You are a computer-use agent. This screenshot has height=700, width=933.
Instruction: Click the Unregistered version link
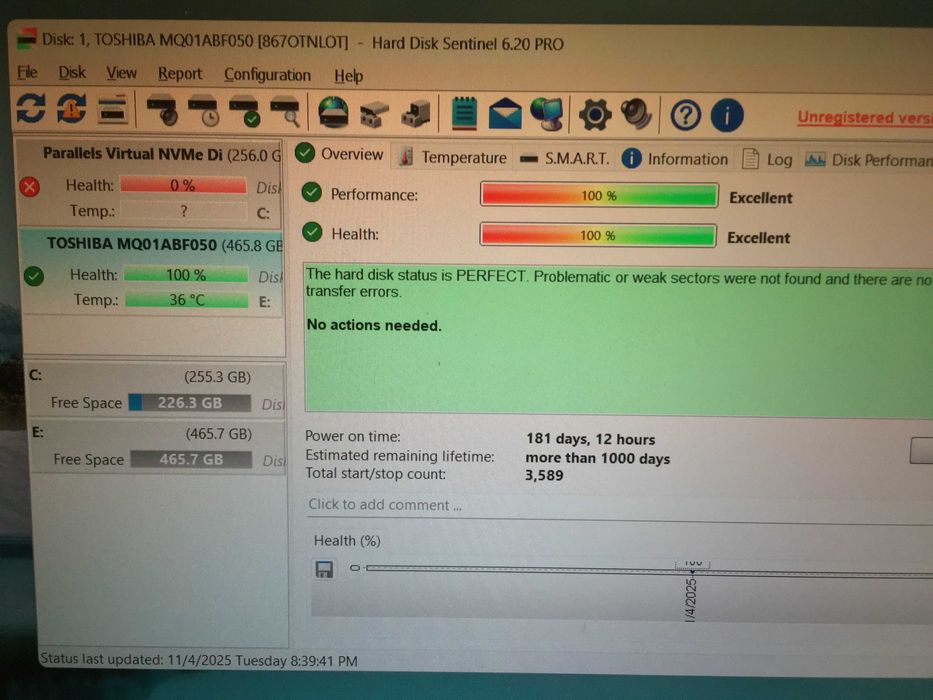click(x=865, y=118)
